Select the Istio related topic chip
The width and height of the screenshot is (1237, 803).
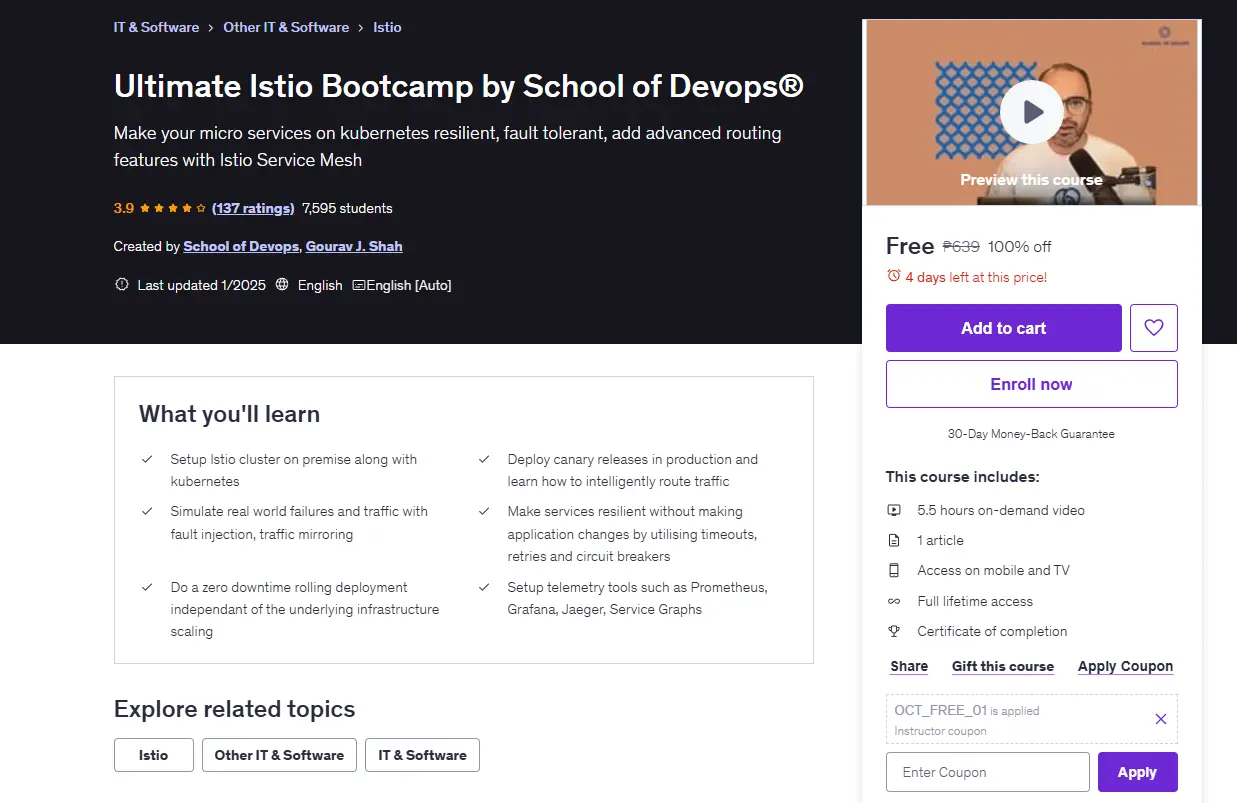(x=154, y=755)
